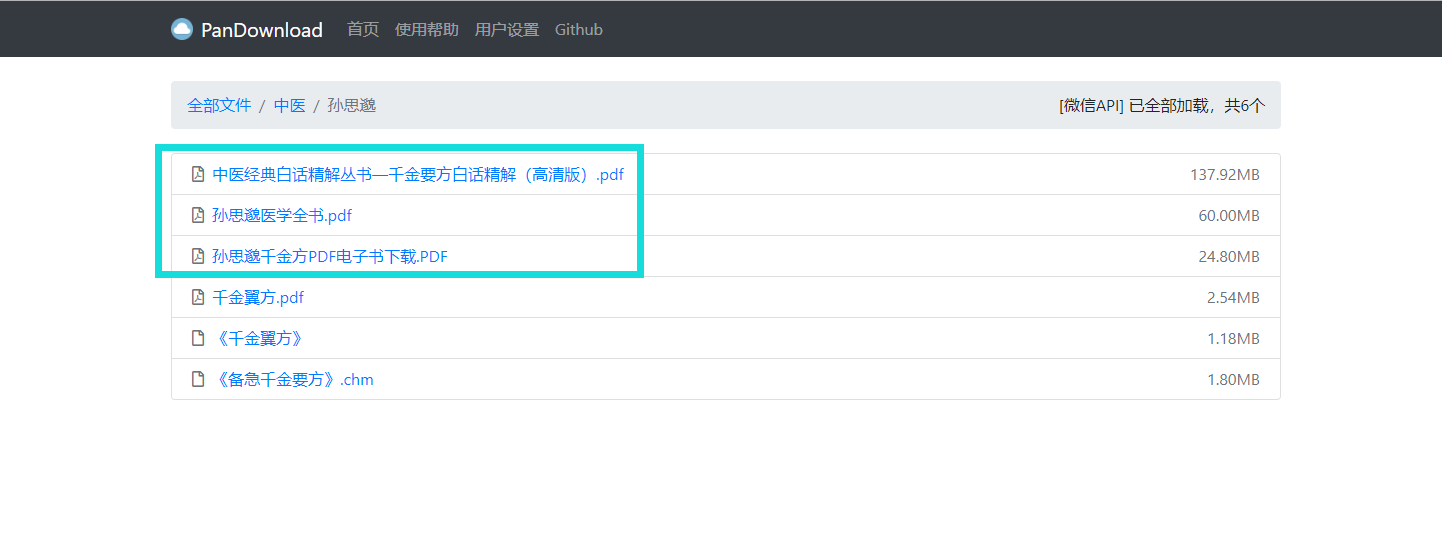Open 千金翼方.pdf file link

[x=258, y=297]
